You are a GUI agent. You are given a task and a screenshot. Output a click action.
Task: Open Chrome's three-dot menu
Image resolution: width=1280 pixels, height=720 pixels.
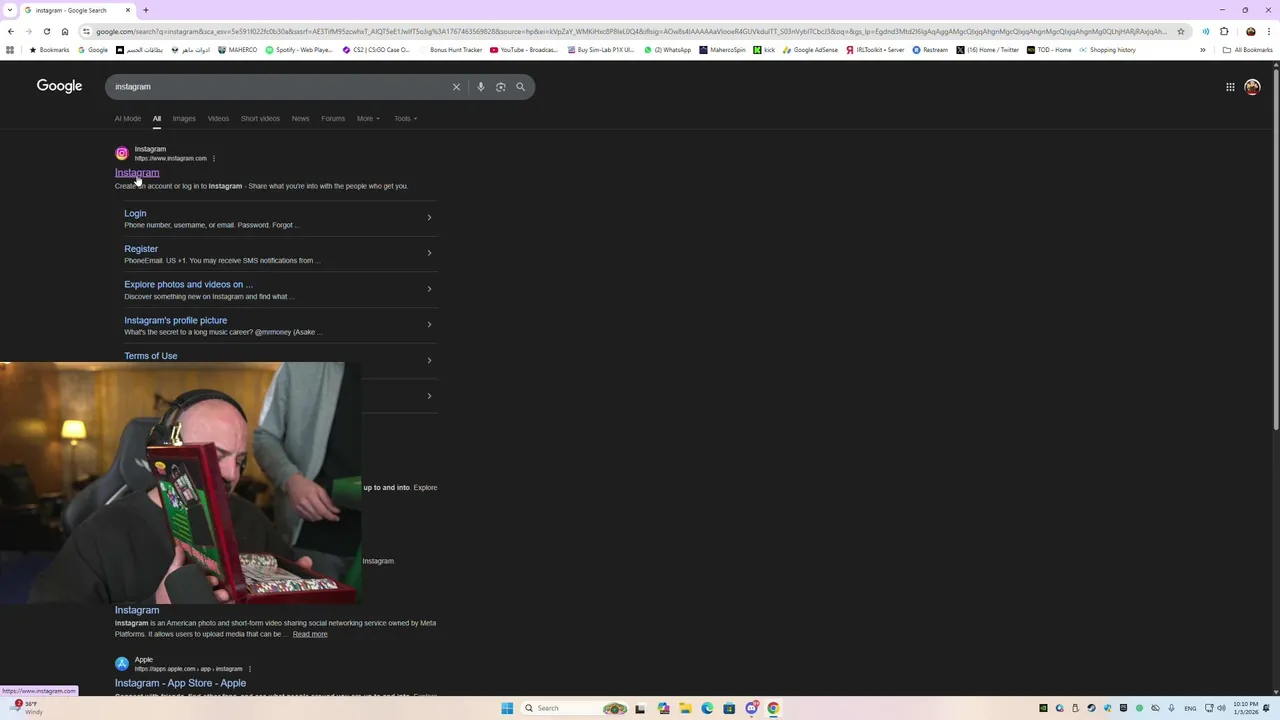pos(1268,31)
